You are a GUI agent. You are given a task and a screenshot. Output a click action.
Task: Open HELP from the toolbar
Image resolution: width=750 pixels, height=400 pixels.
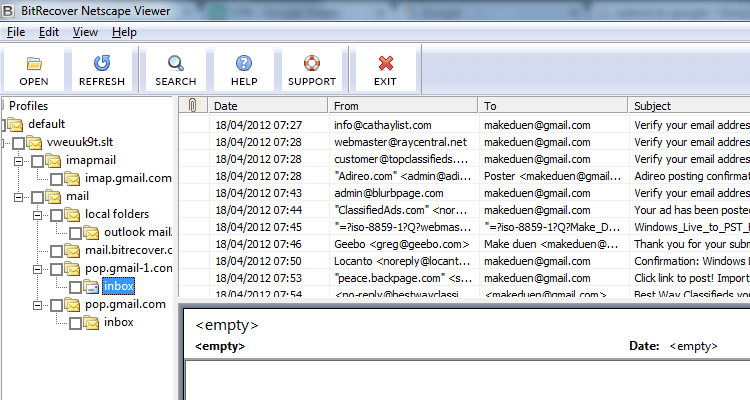pyautogui.click(x=244, y=63)
